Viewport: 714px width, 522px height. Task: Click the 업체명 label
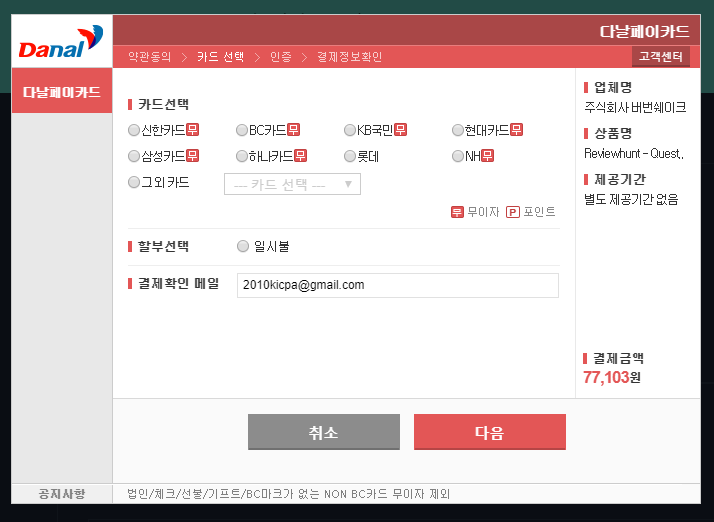coord(613,87)
